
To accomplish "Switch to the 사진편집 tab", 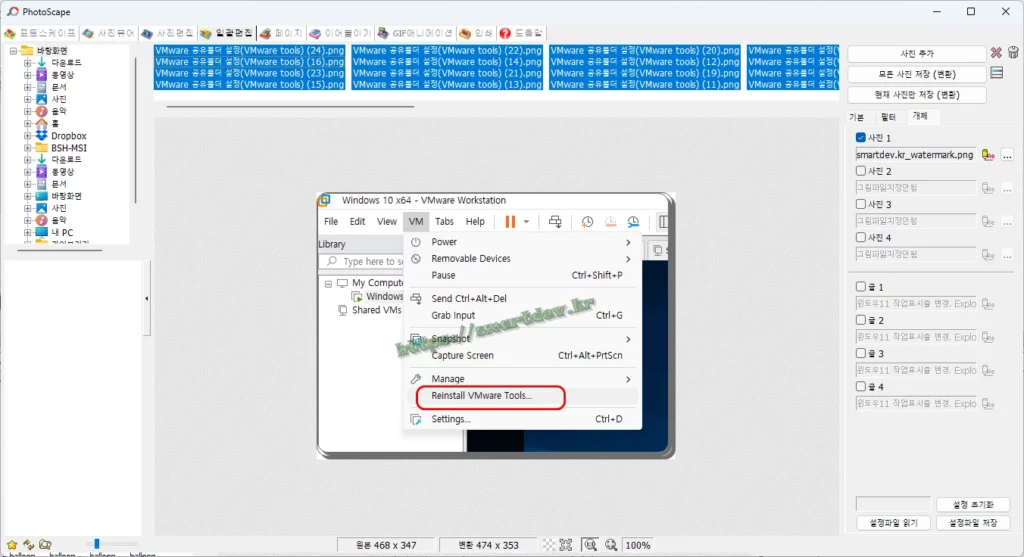I will [x=168, y=33].
